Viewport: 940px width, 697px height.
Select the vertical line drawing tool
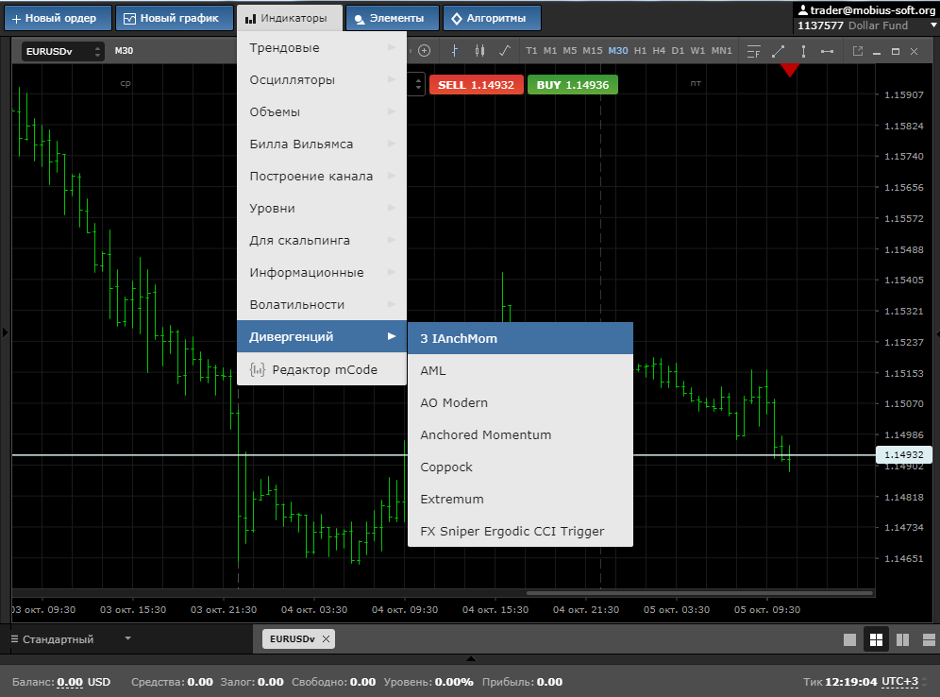click(803, 52)
